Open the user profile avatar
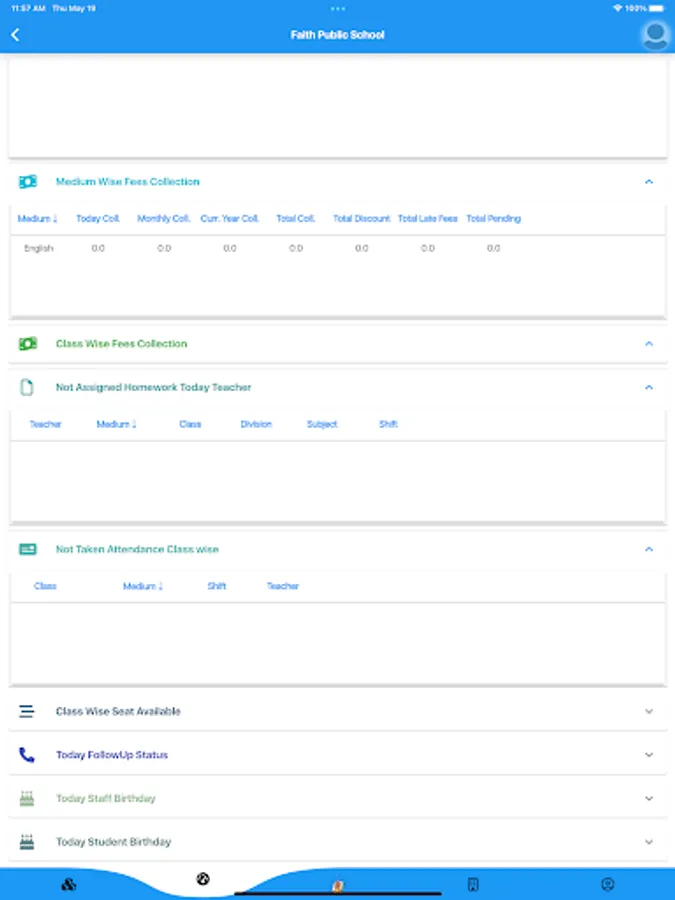Screen dimensions: 675x900 (x=655, y=35)
